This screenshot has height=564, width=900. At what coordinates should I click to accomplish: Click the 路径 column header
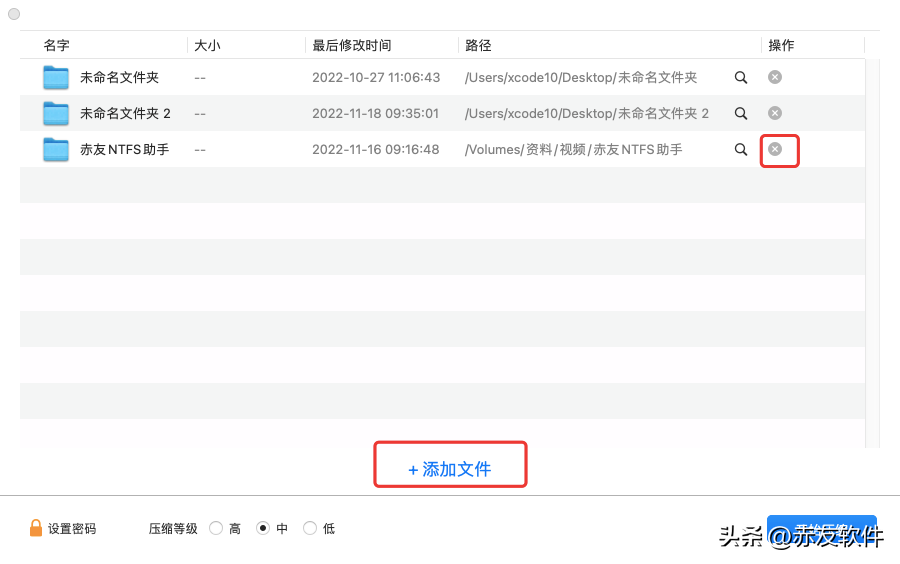pos(478,45)
